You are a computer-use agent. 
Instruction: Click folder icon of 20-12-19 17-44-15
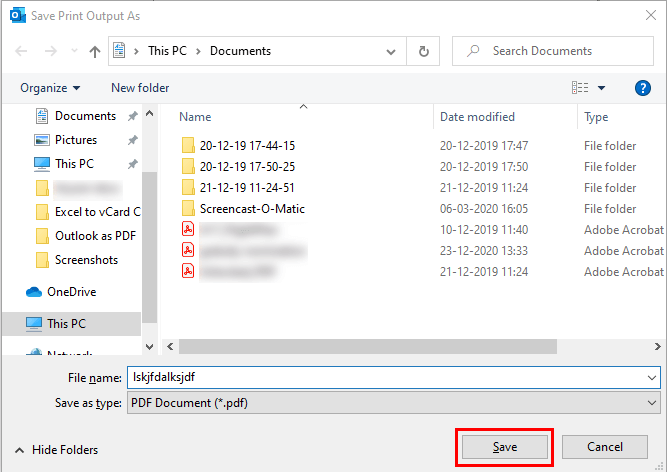pyautogui.click(x=188, y=145)
